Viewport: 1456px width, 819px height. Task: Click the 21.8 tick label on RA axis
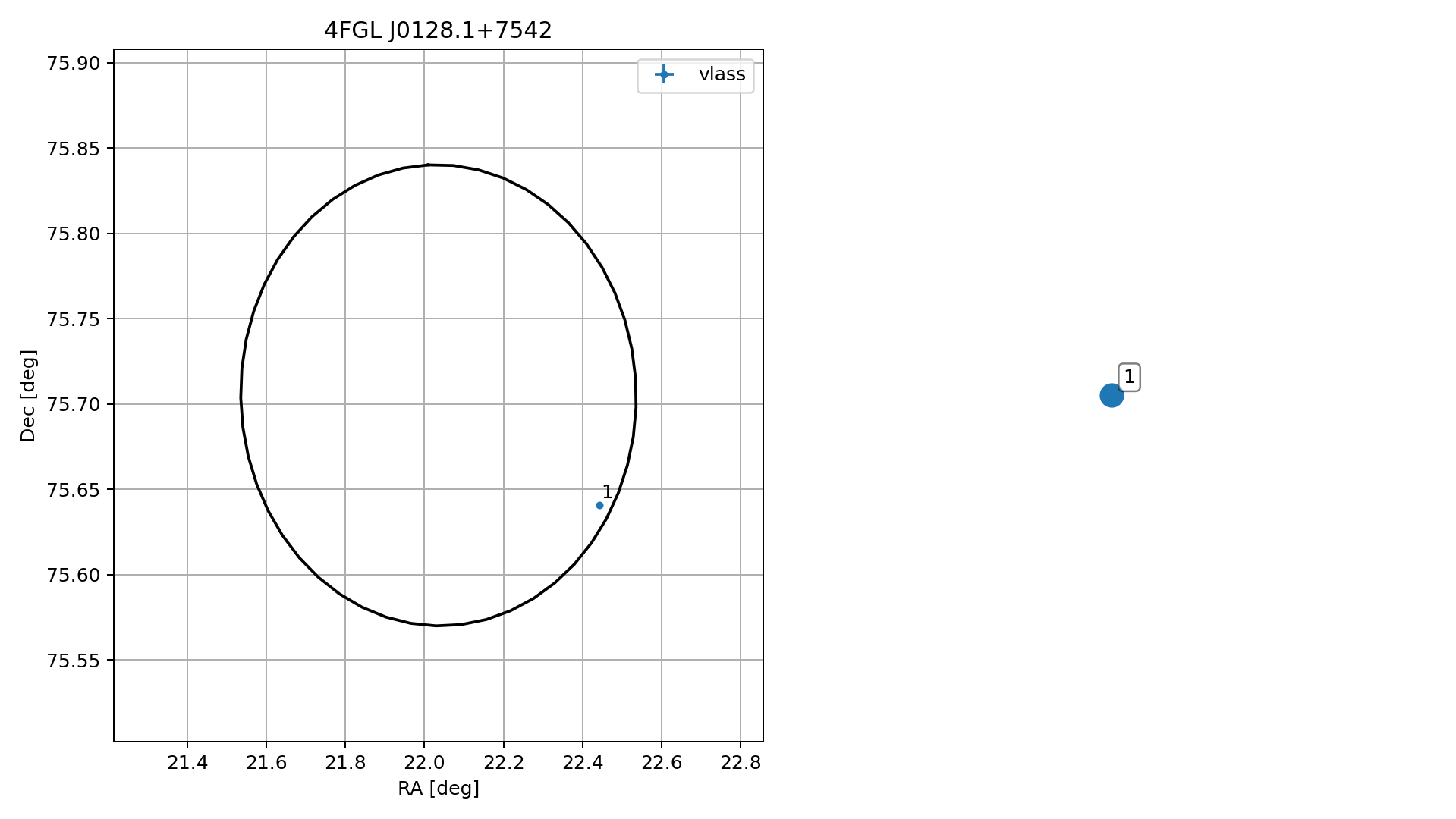pos(345,763)
